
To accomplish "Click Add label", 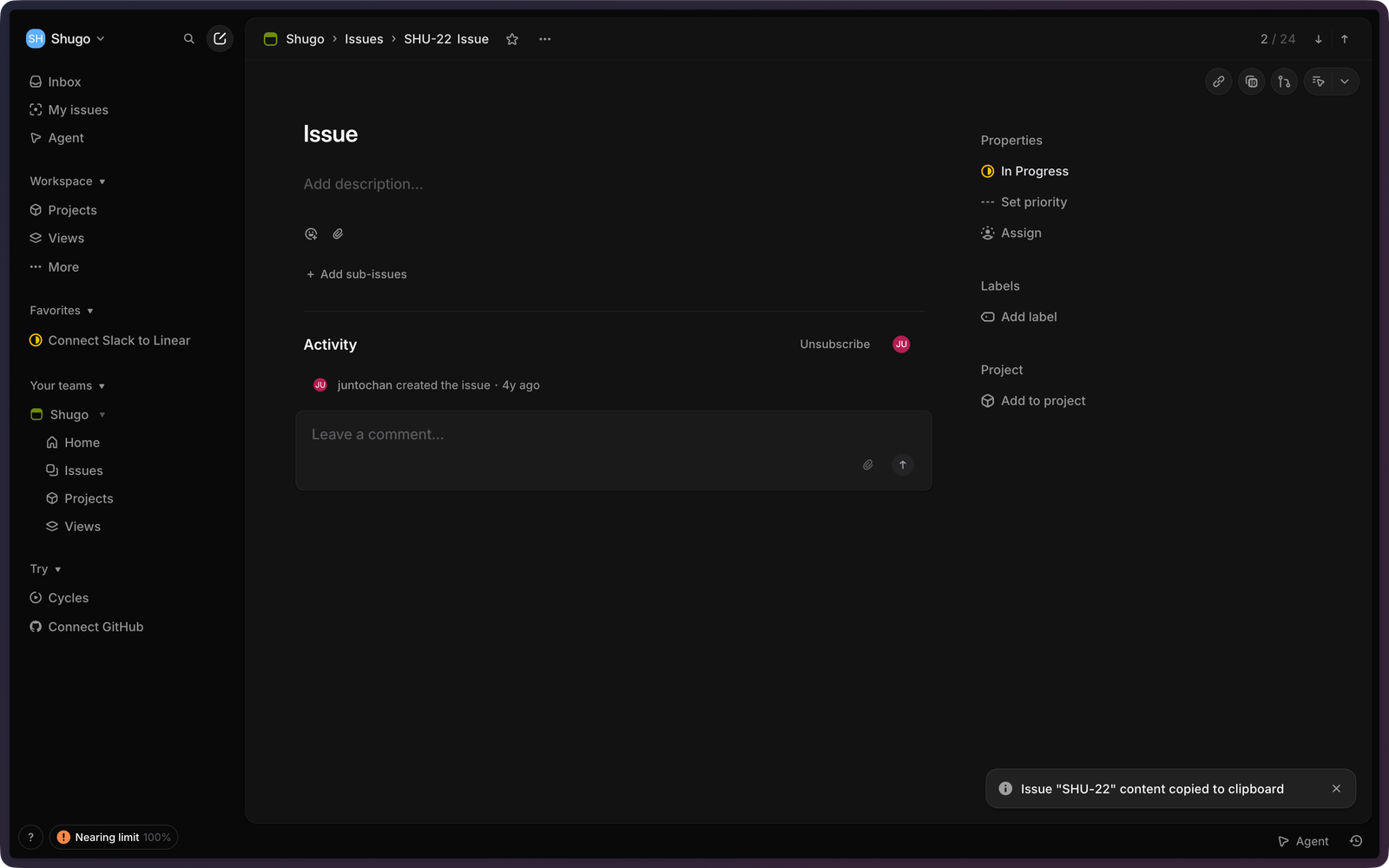I will point(1019,317).
